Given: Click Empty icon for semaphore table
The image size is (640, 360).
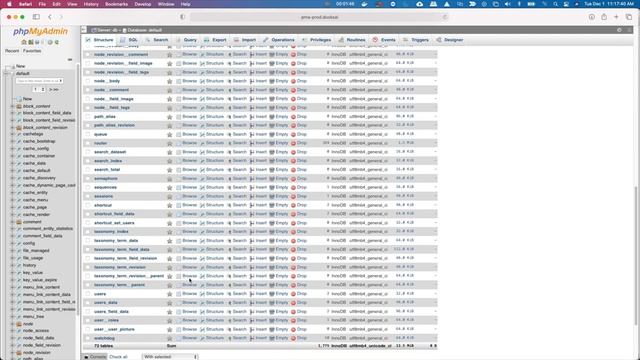Looking at the screenshot, I should coord(272,179).
